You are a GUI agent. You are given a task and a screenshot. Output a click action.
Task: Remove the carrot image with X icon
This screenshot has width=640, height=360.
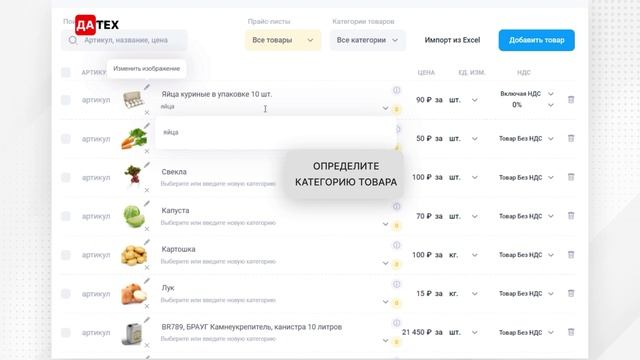pyautogui.click(x=147, y=151)
